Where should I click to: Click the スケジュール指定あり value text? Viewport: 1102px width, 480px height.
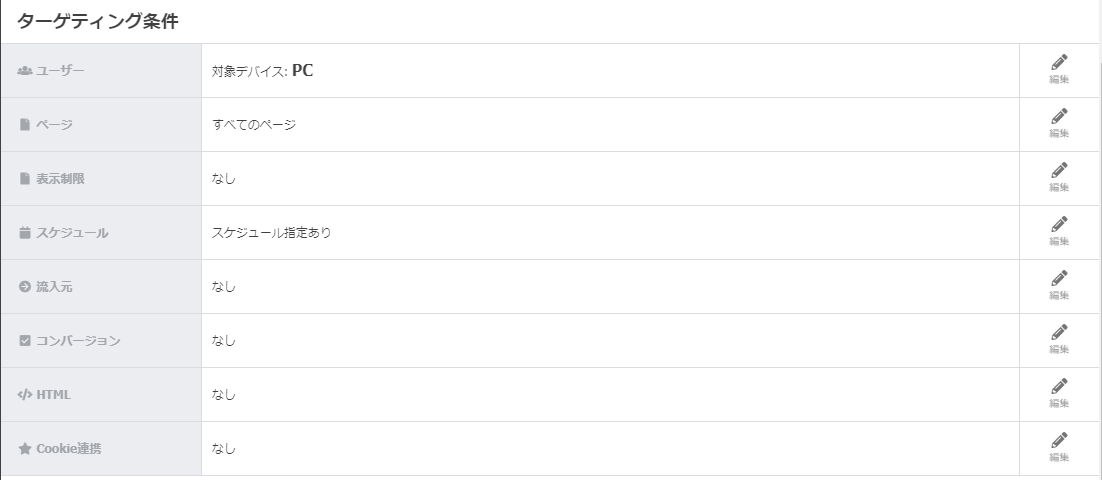(271, 233)
